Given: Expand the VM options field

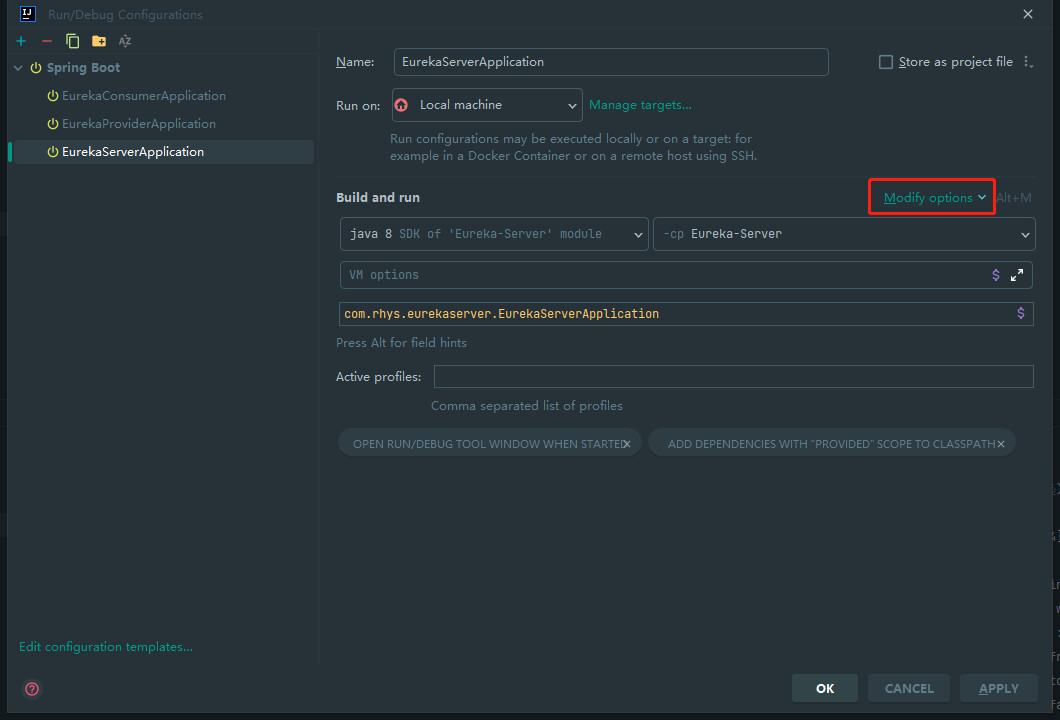Looking at the screenshot, I should pyautogui.click(x=1017, y=275).
